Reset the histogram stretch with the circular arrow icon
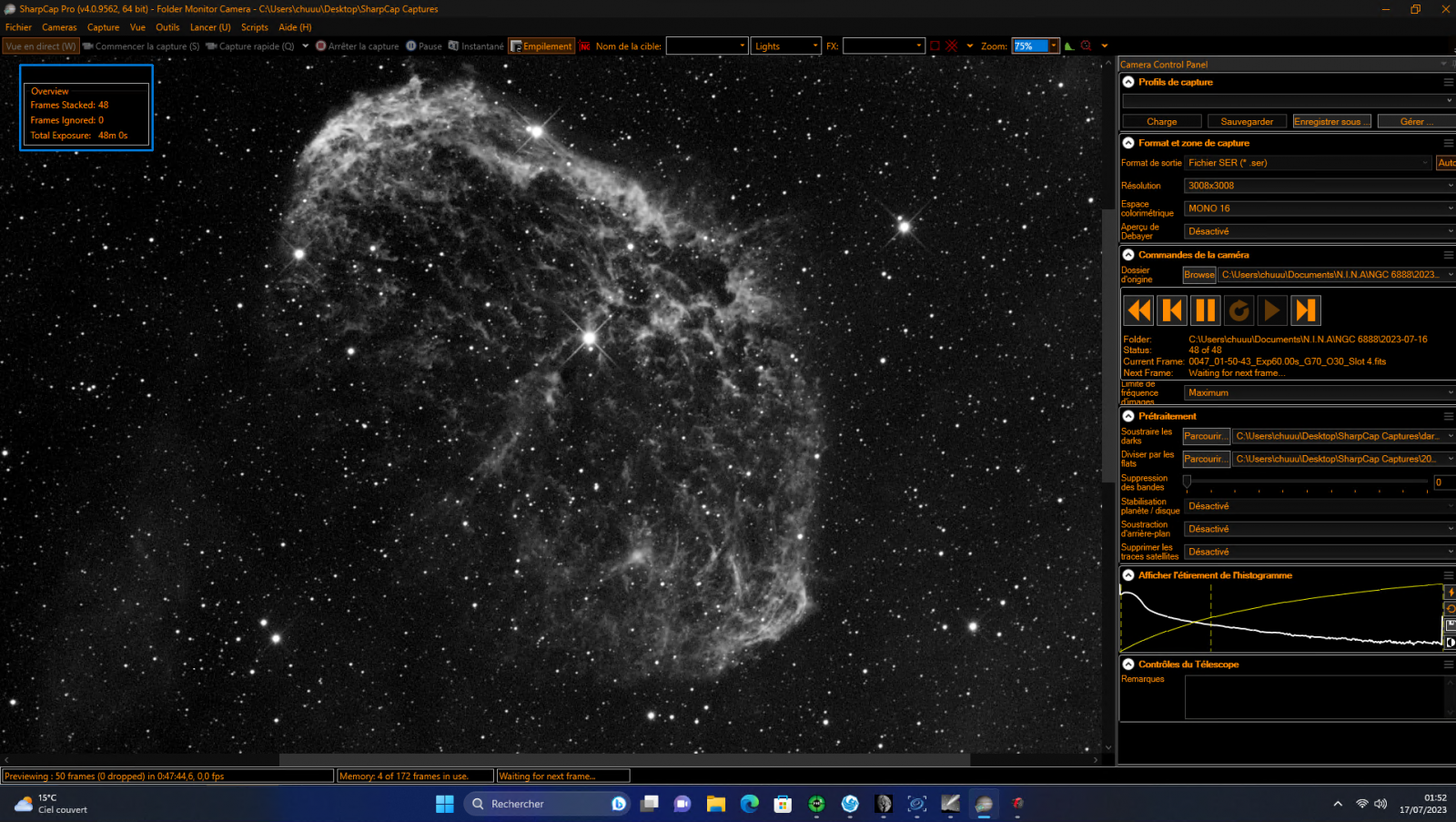The height and width of the screenshot is (822, 1456). [1451, 609]
